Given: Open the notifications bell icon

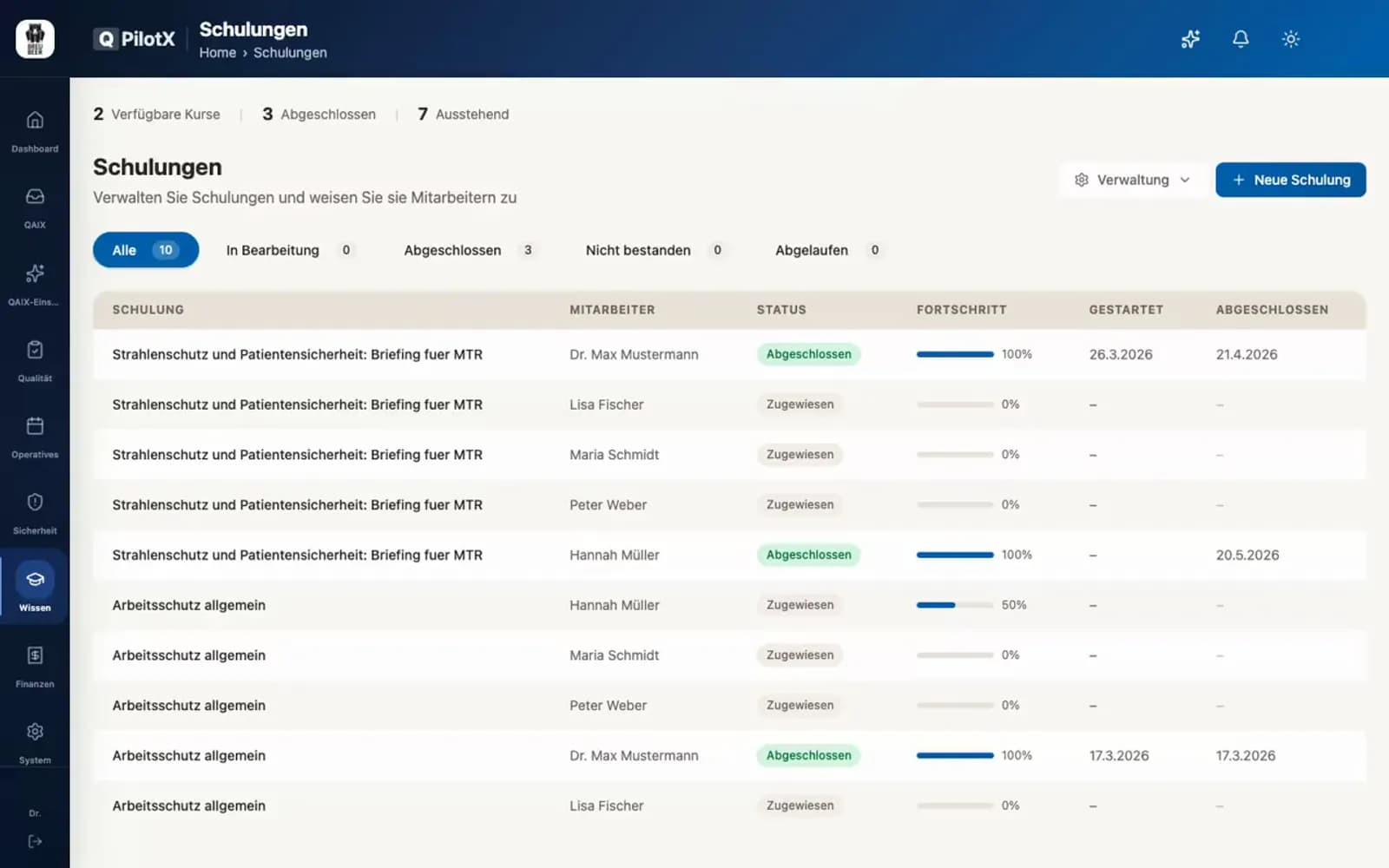Looking at the screenshot, I should point(1241,39).
